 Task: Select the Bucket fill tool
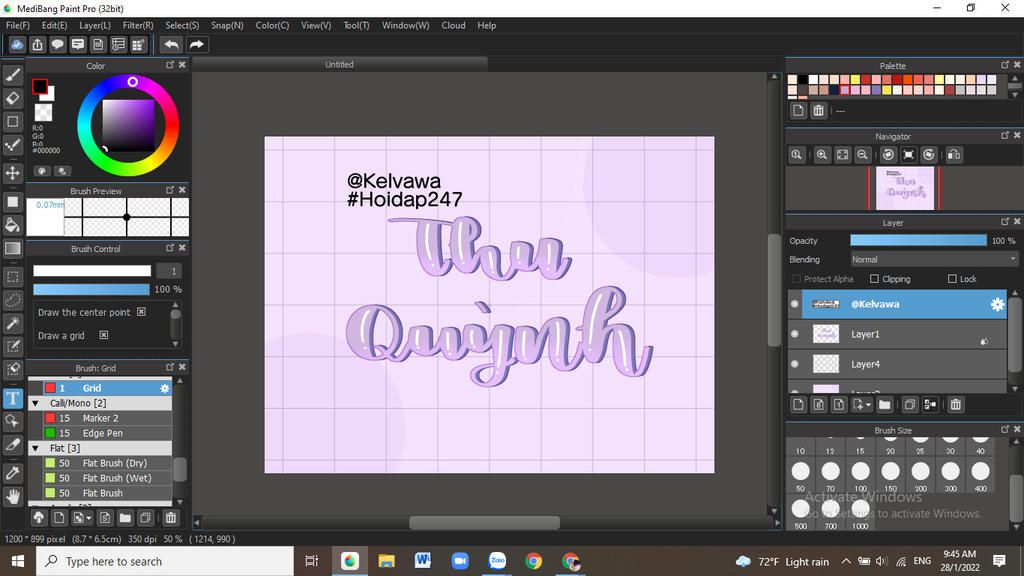(x=12, y=225)
